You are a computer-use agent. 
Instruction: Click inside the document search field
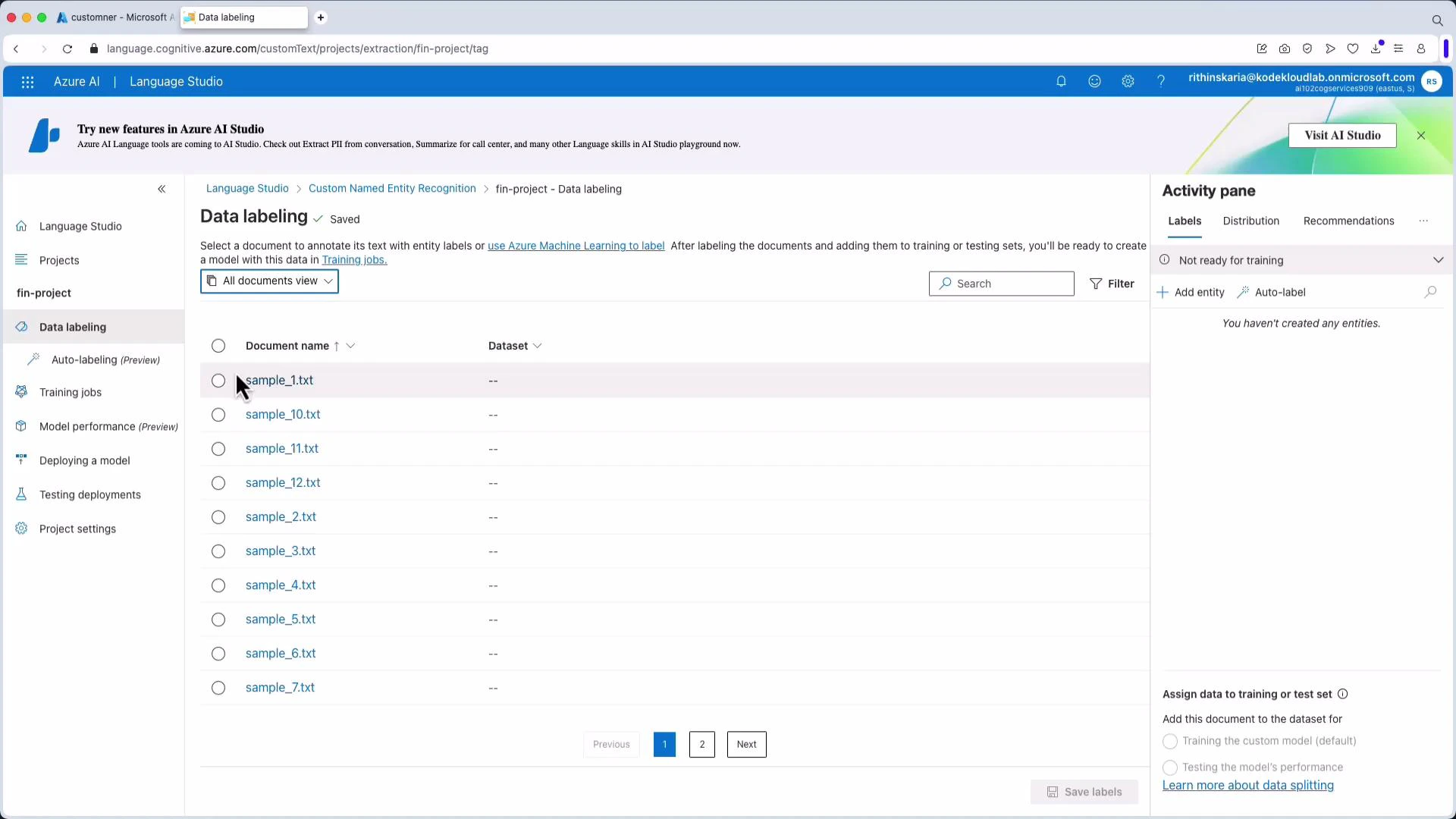[x=1001, y=283]
